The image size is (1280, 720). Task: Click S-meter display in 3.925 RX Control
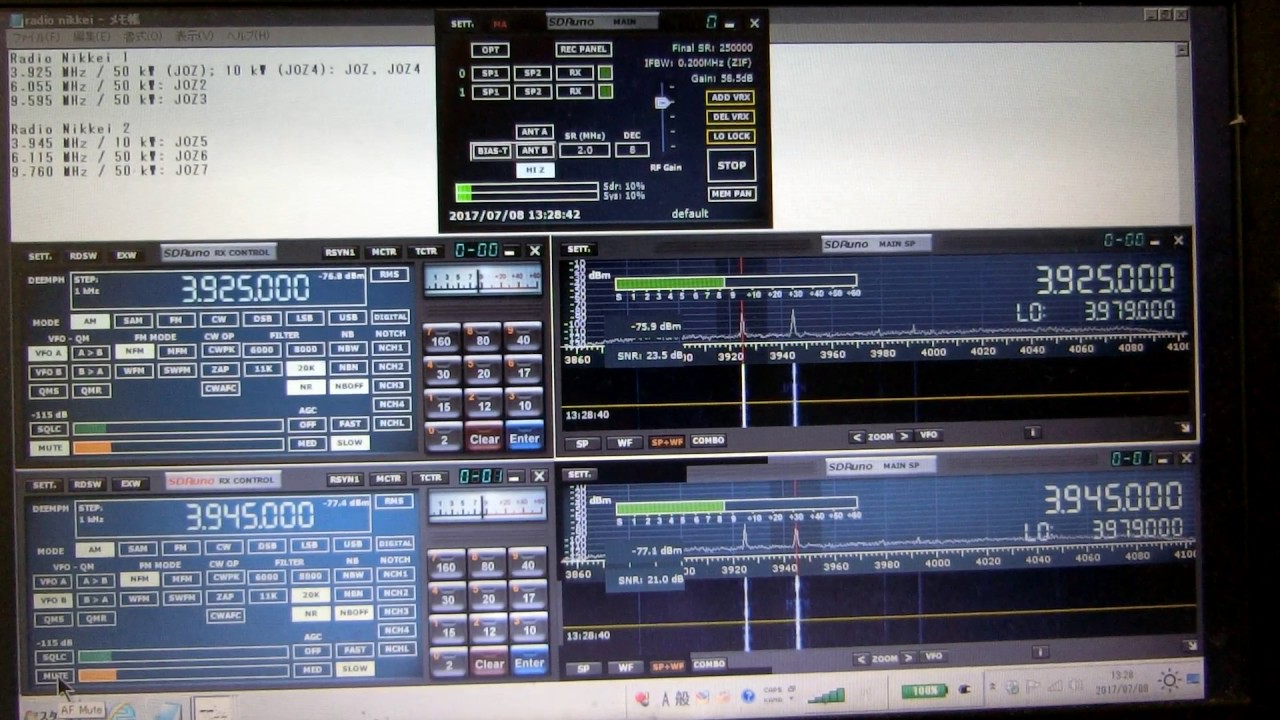point(482,280)
